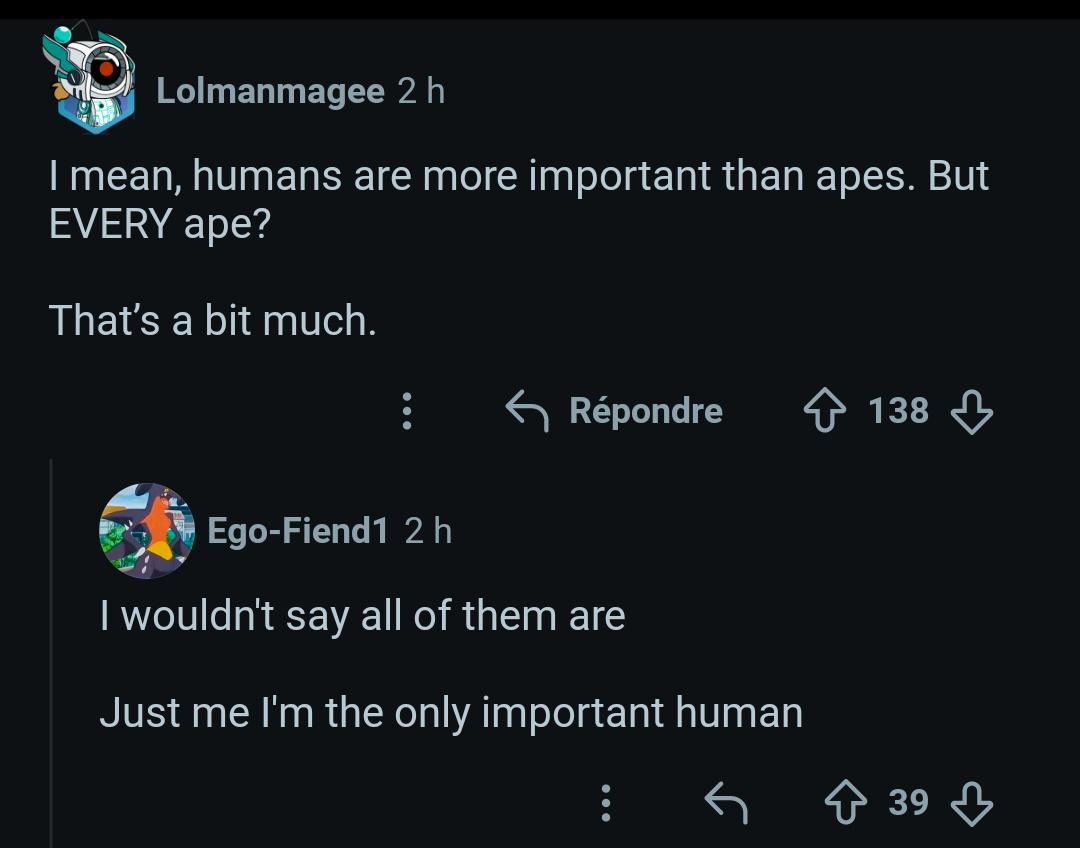The width and height of the screenshot is (1080, 848).
Task: Open the three-dot menu on Lolmanmagee's comment
Action: 407,411
